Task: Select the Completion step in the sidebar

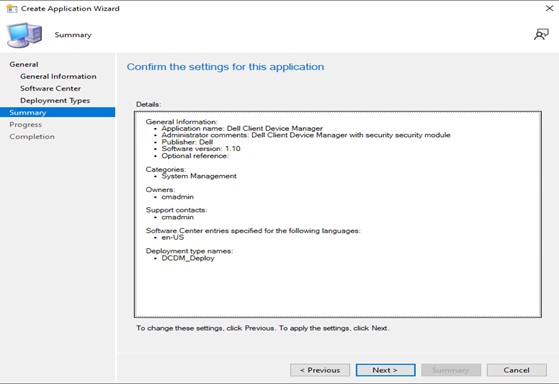Action: click(x=32, y=137)
